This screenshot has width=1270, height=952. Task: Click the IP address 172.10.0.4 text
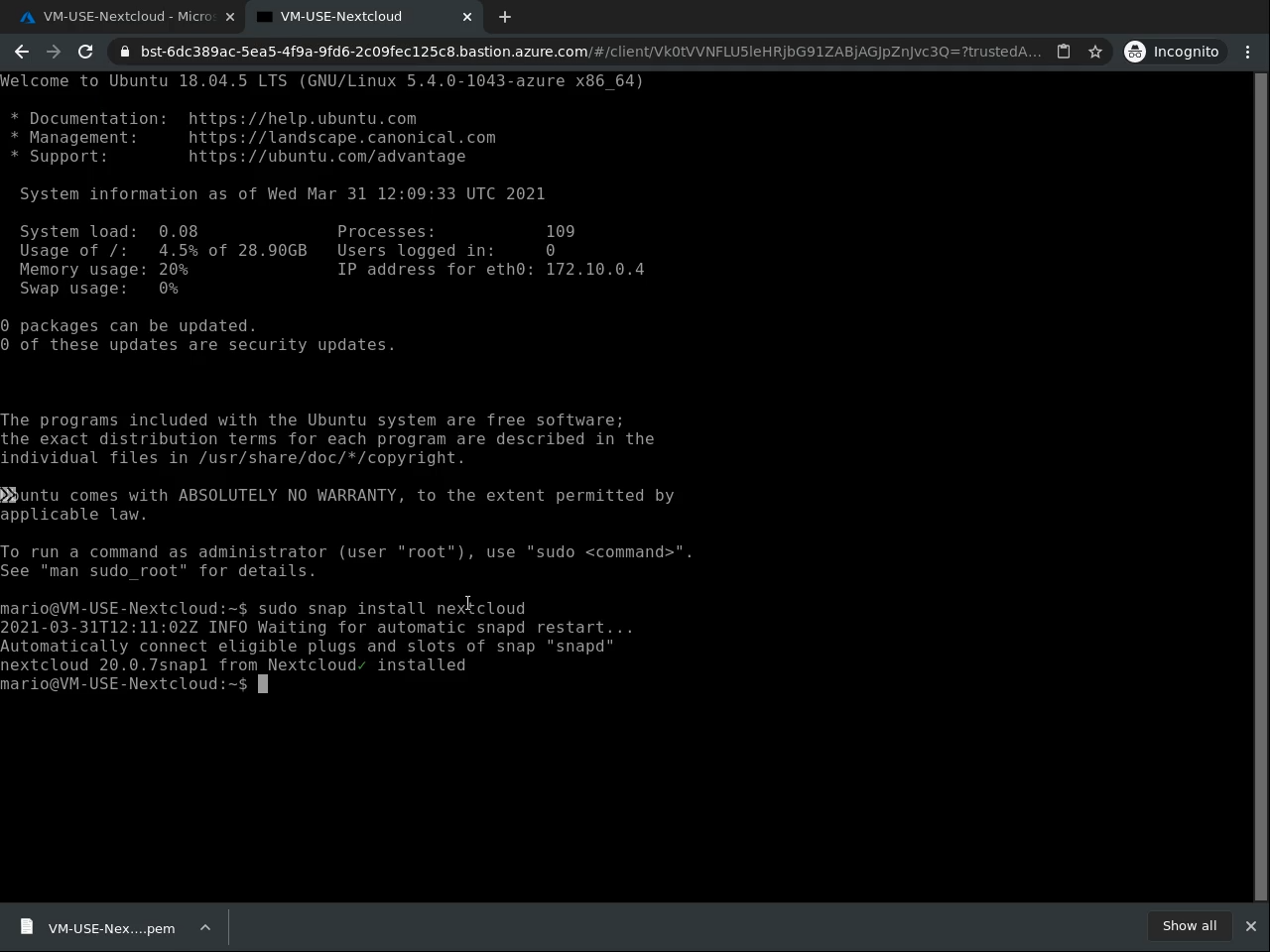595,269
